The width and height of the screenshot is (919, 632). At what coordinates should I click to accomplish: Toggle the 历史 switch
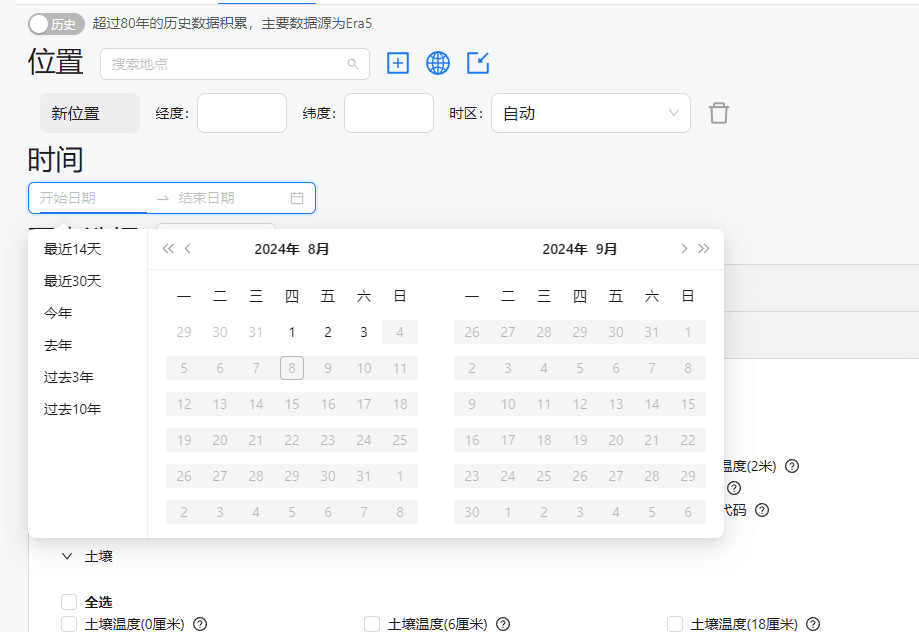56,23
